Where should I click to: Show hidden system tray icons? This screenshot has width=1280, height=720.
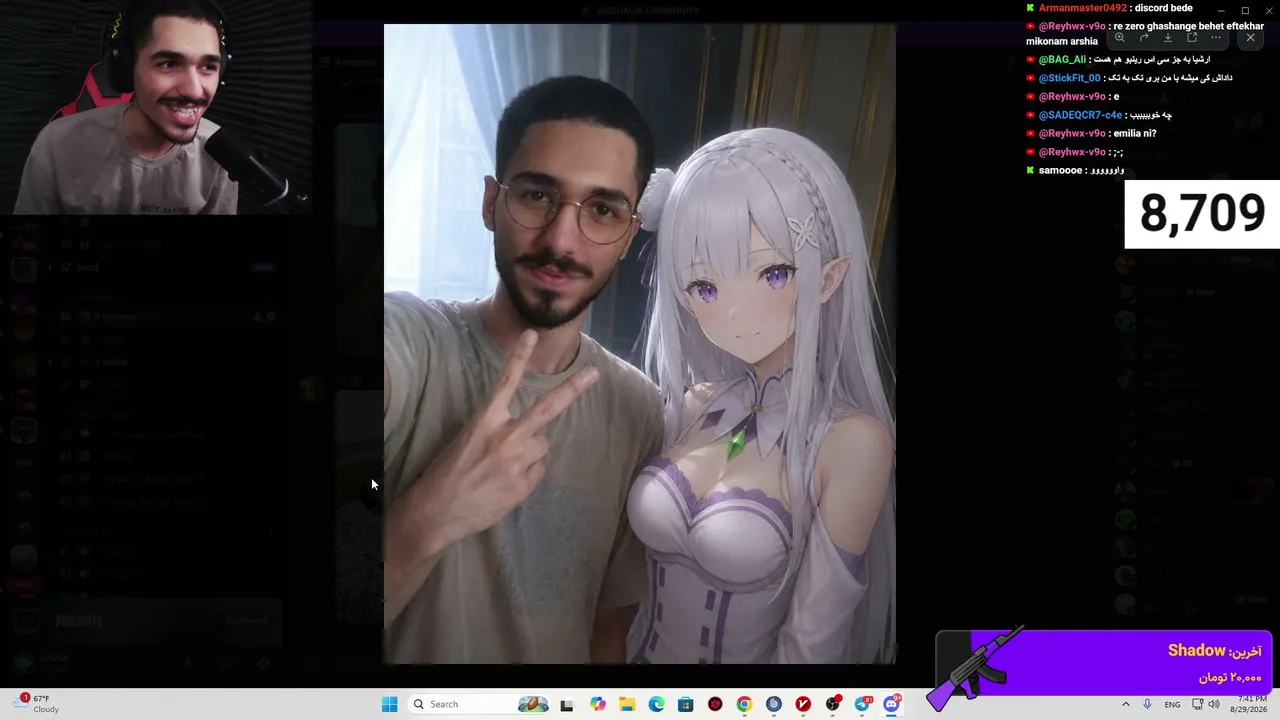[x=1125, y=704]
